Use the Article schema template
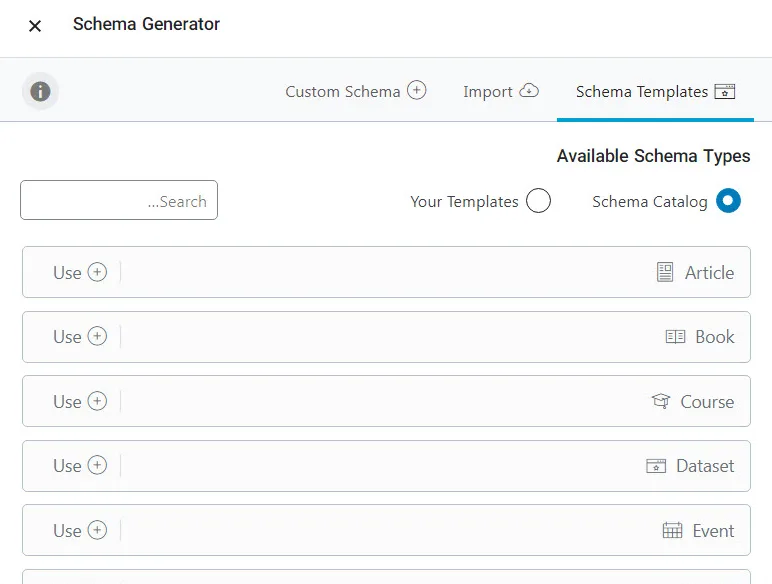This screenshot has height=584, width=772. [x=80, y=272]
